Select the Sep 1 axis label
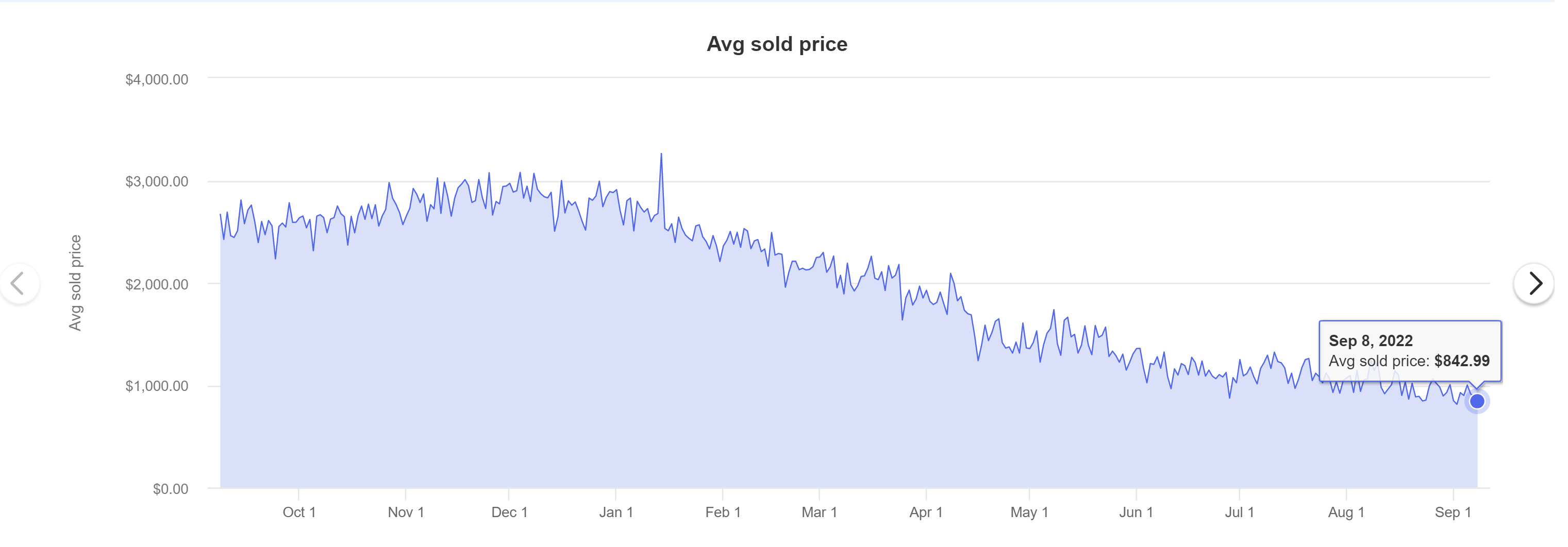The width and height of the screenshot is (1568, 547). (x=1454, y=512)
